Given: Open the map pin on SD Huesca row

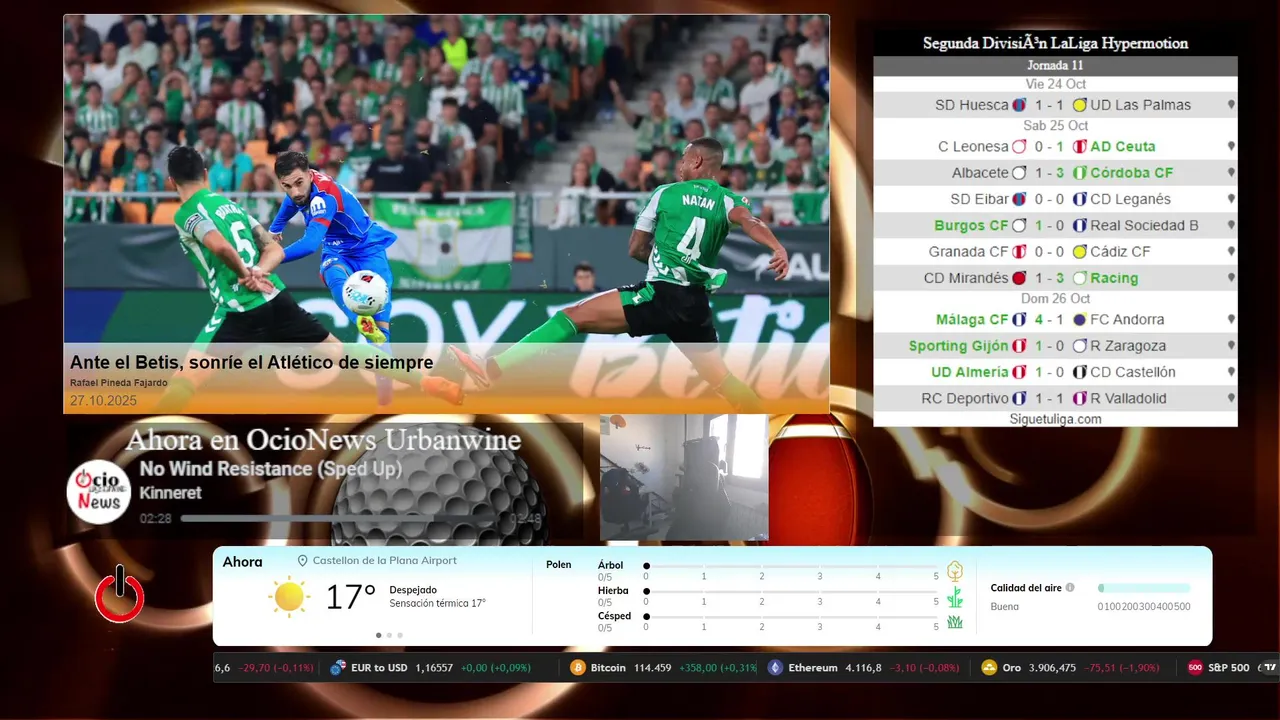Looking at the screenshot, I should click(1231, 105).
